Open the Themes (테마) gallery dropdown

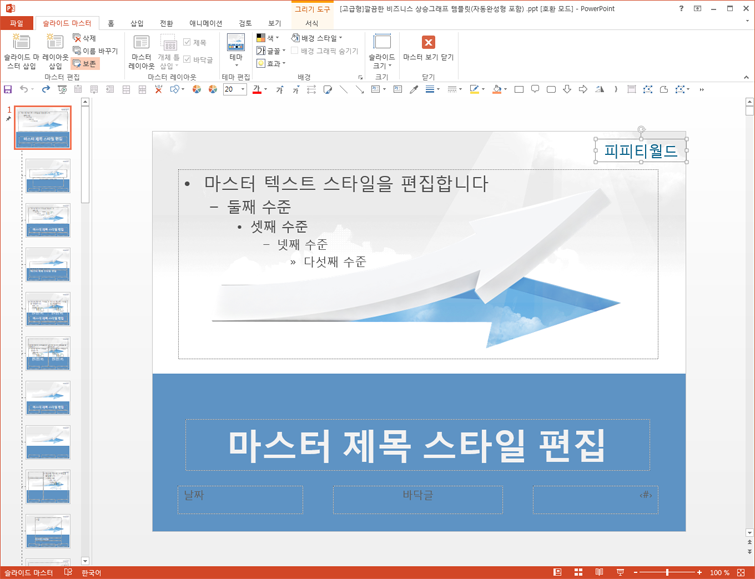tap(235, 51)
